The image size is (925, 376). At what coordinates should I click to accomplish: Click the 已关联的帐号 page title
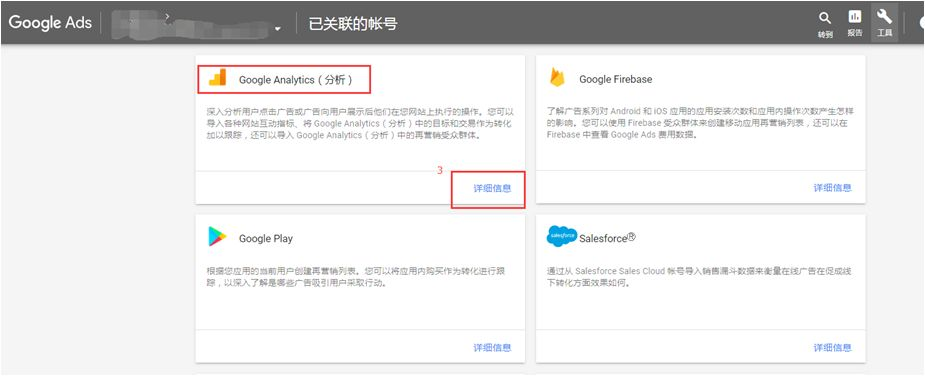(x=353, y=24)
